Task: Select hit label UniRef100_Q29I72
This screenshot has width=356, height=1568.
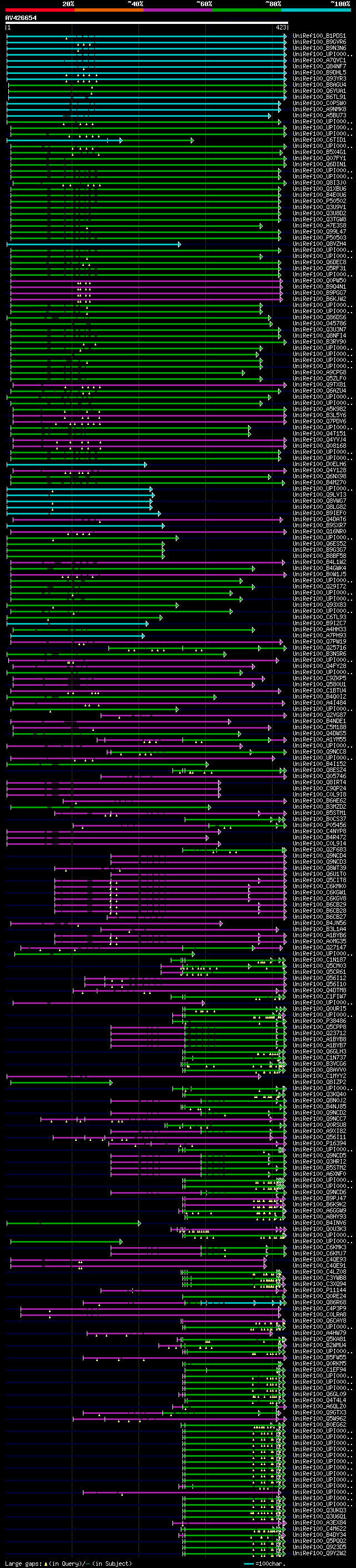Action: (319, 587)
